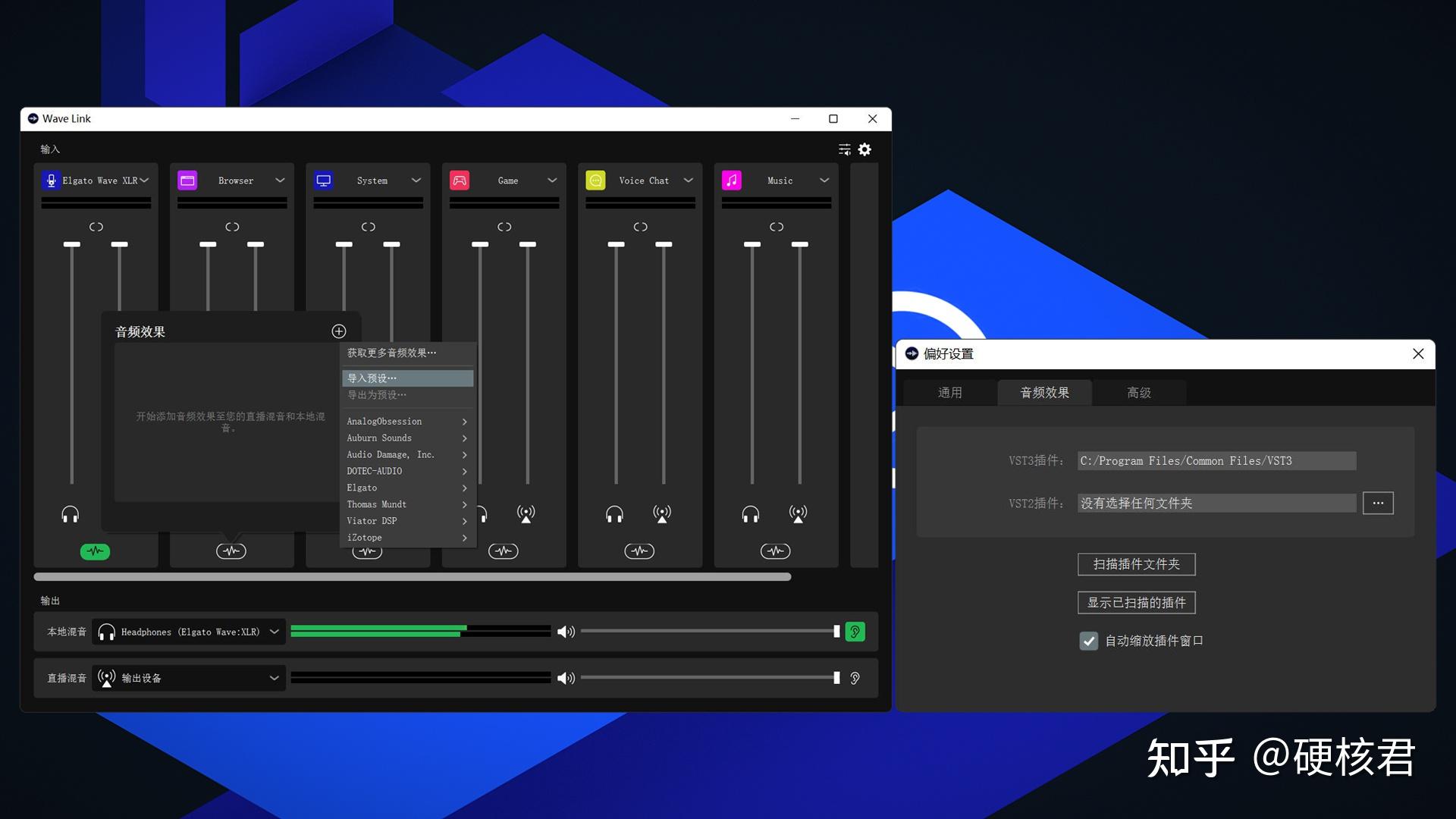
Task: Click the 显示已扫描的插件 button
Action: point(1136,602)
